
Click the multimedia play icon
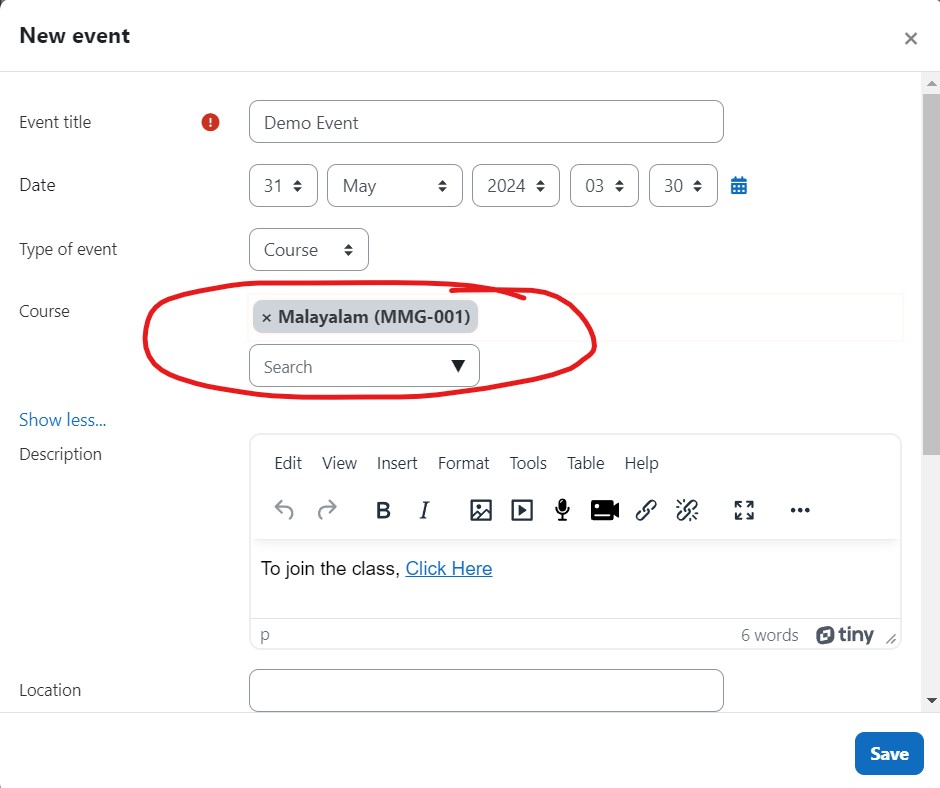(x=522, y=510)
